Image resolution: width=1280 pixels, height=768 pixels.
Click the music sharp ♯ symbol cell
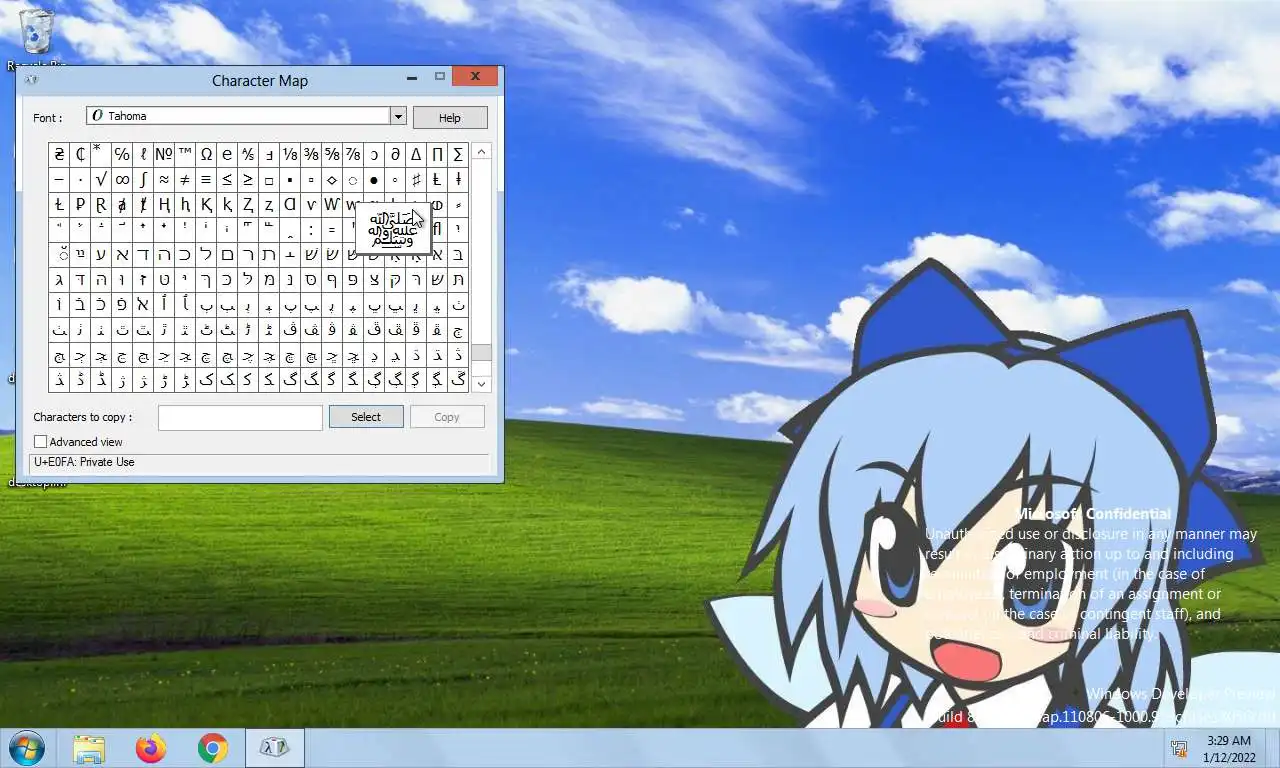click(x=416, y=180)
